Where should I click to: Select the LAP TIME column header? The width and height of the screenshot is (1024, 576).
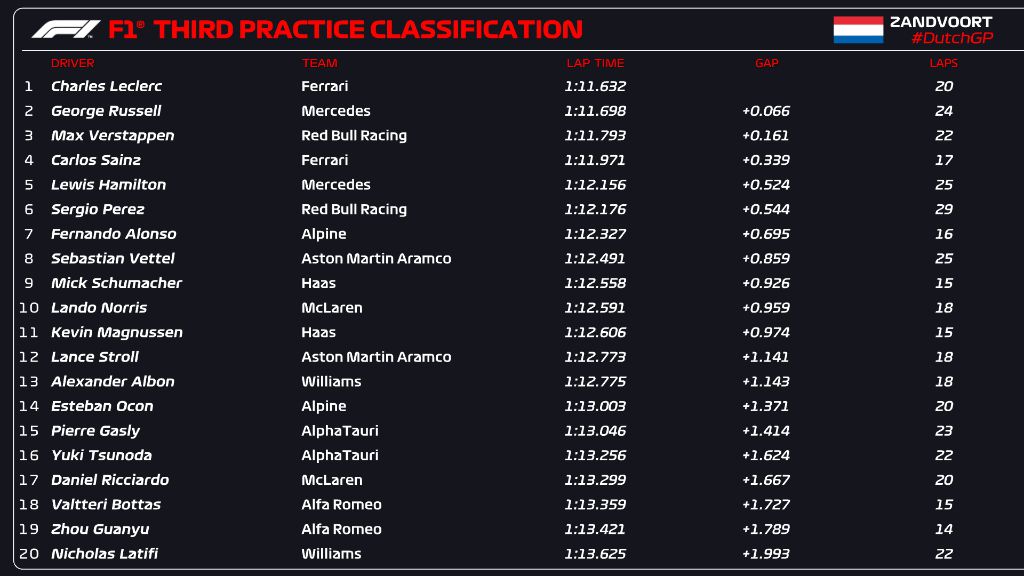595,63
